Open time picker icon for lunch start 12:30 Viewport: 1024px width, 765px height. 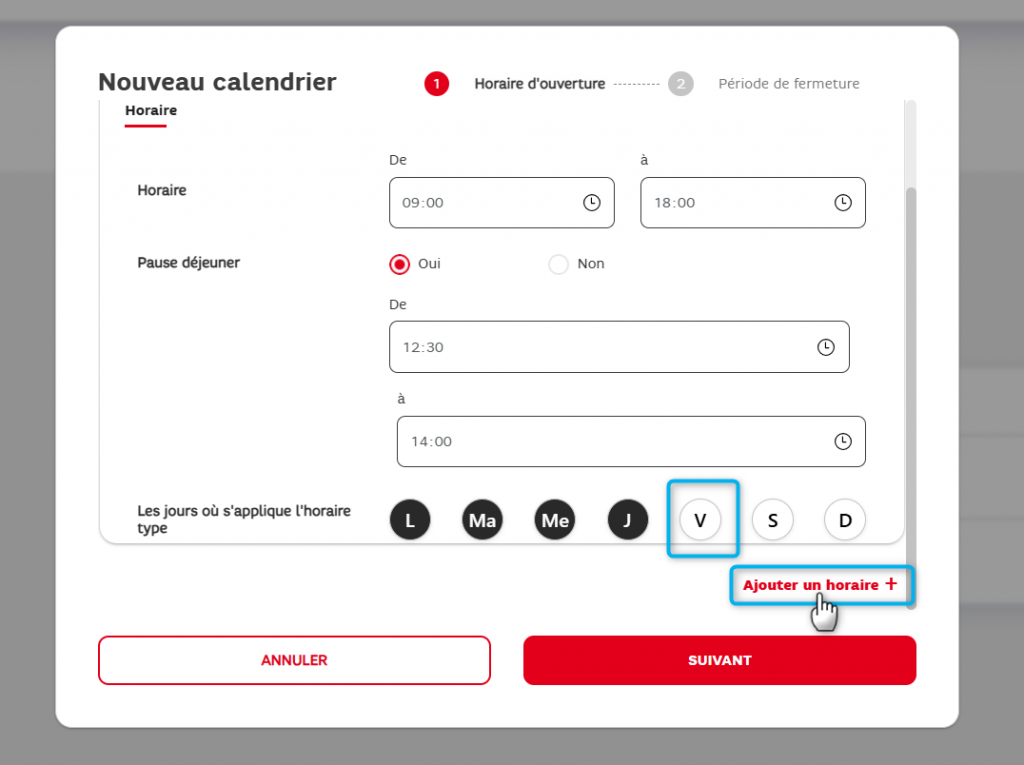click(x=826, y=348)
